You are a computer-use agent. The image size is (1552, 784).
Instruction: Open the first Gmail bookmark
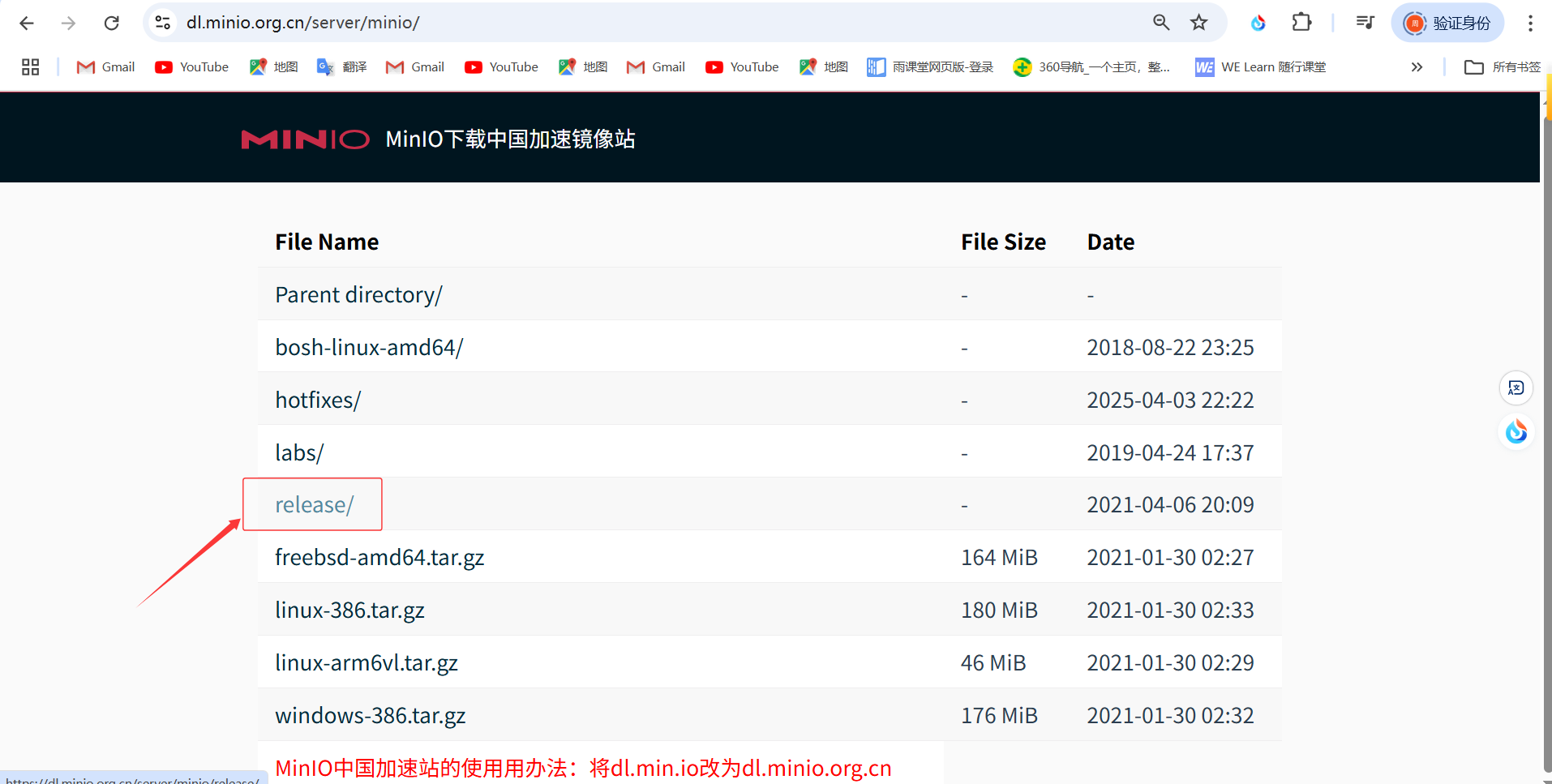click(106, 67)
